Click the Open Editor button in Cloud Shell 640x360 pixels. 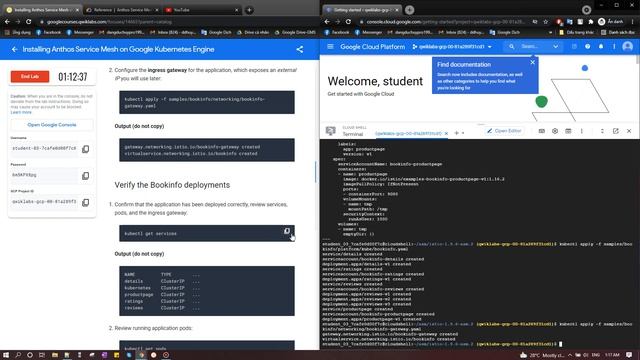coord(504,131)
